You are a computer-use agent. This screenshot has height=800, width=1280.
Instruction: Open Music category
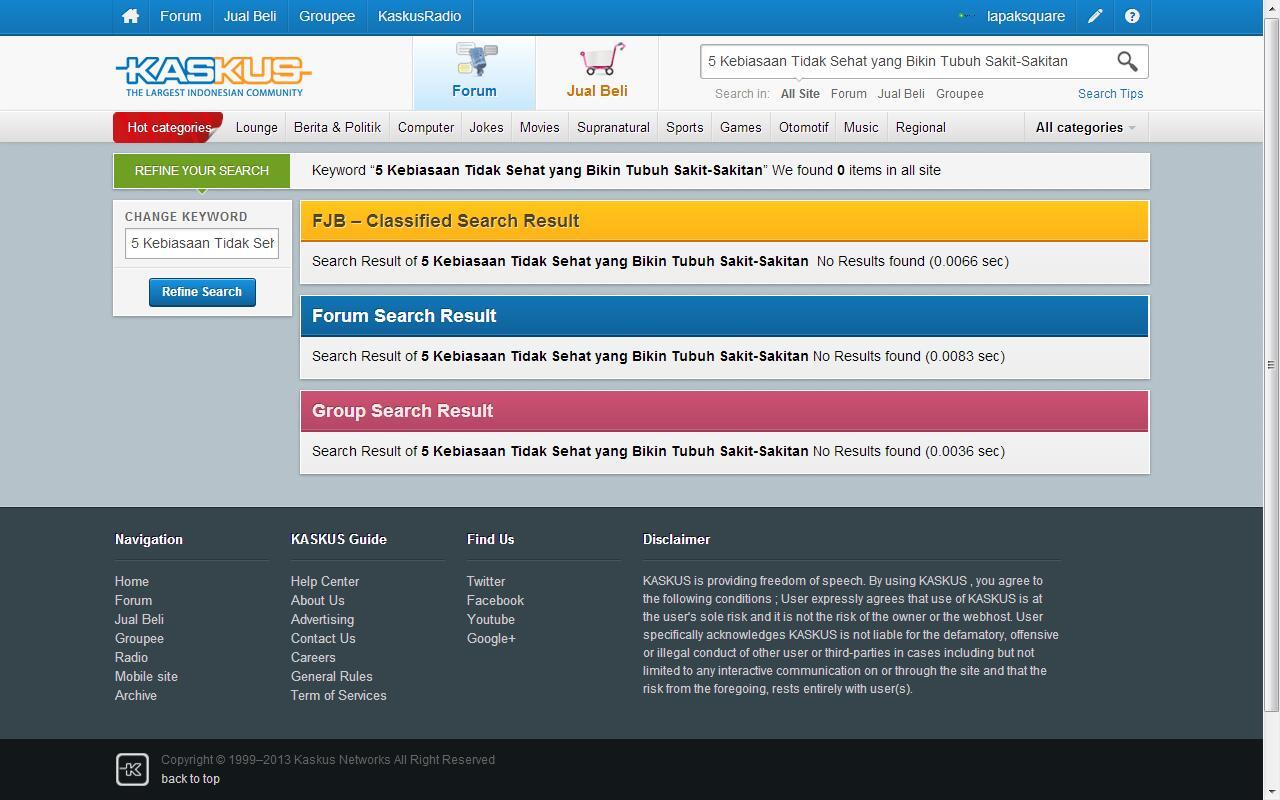coord(861,127)
